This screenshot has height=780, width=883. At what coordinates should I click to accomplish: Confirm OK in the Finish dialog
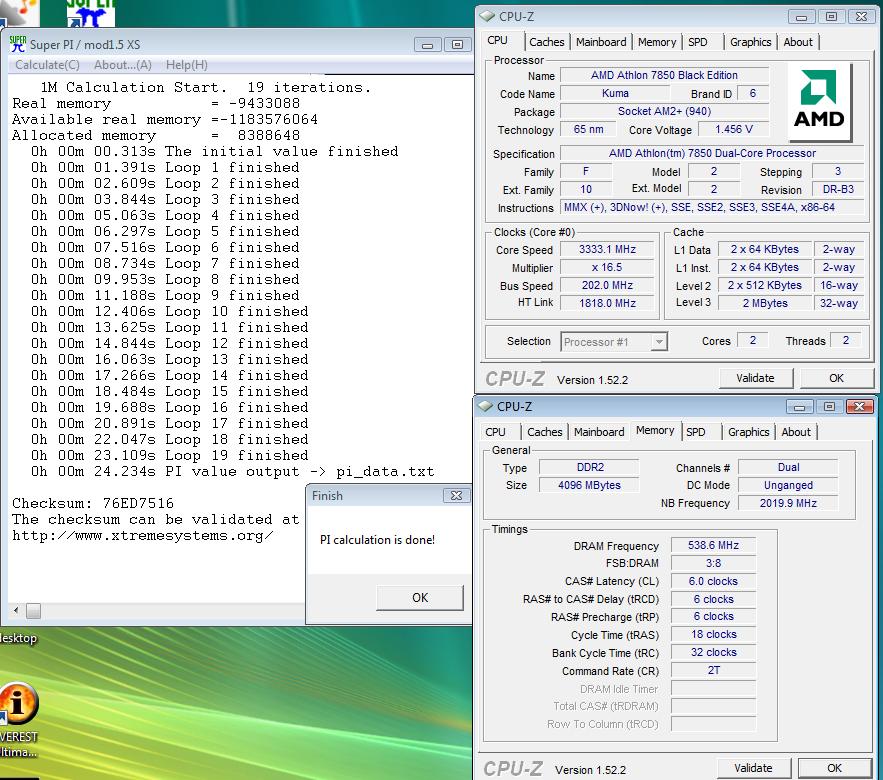point(420,598)
